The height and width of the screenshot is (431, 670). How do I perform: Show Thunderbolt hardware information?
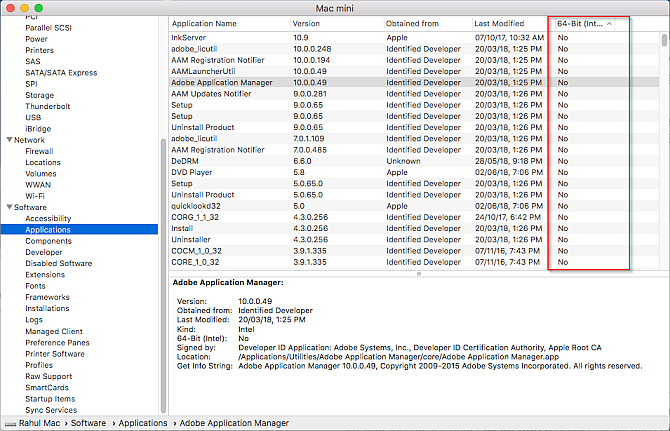pyautogui.click(x=48, y=106)
